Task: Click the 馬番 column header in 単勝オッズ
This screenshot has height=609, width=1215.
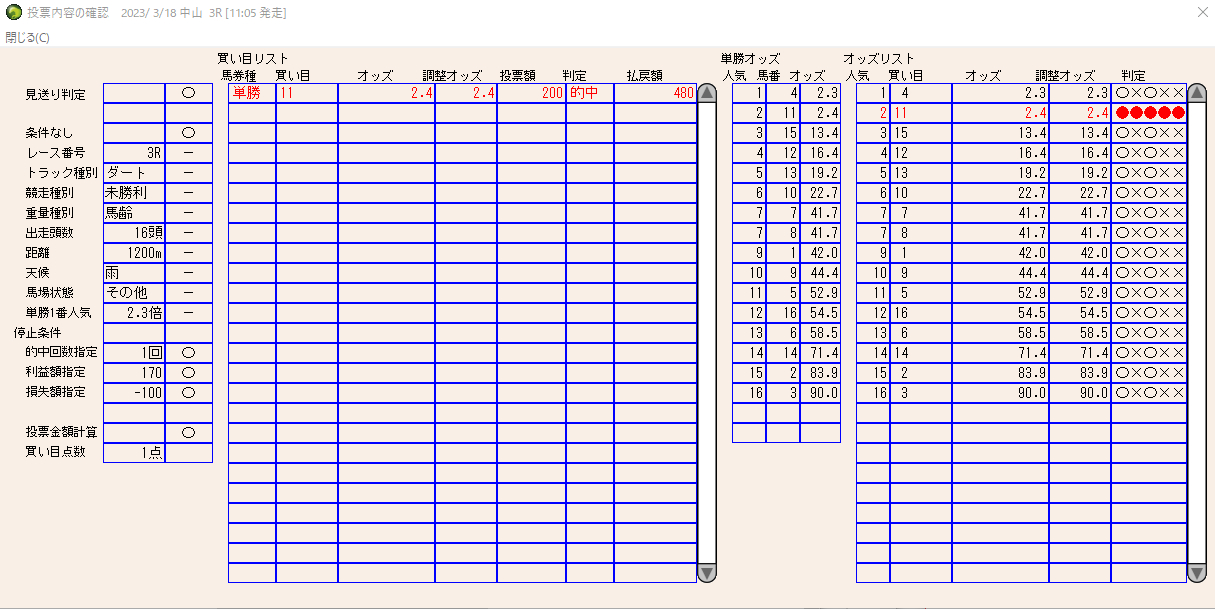Action: 768,76
